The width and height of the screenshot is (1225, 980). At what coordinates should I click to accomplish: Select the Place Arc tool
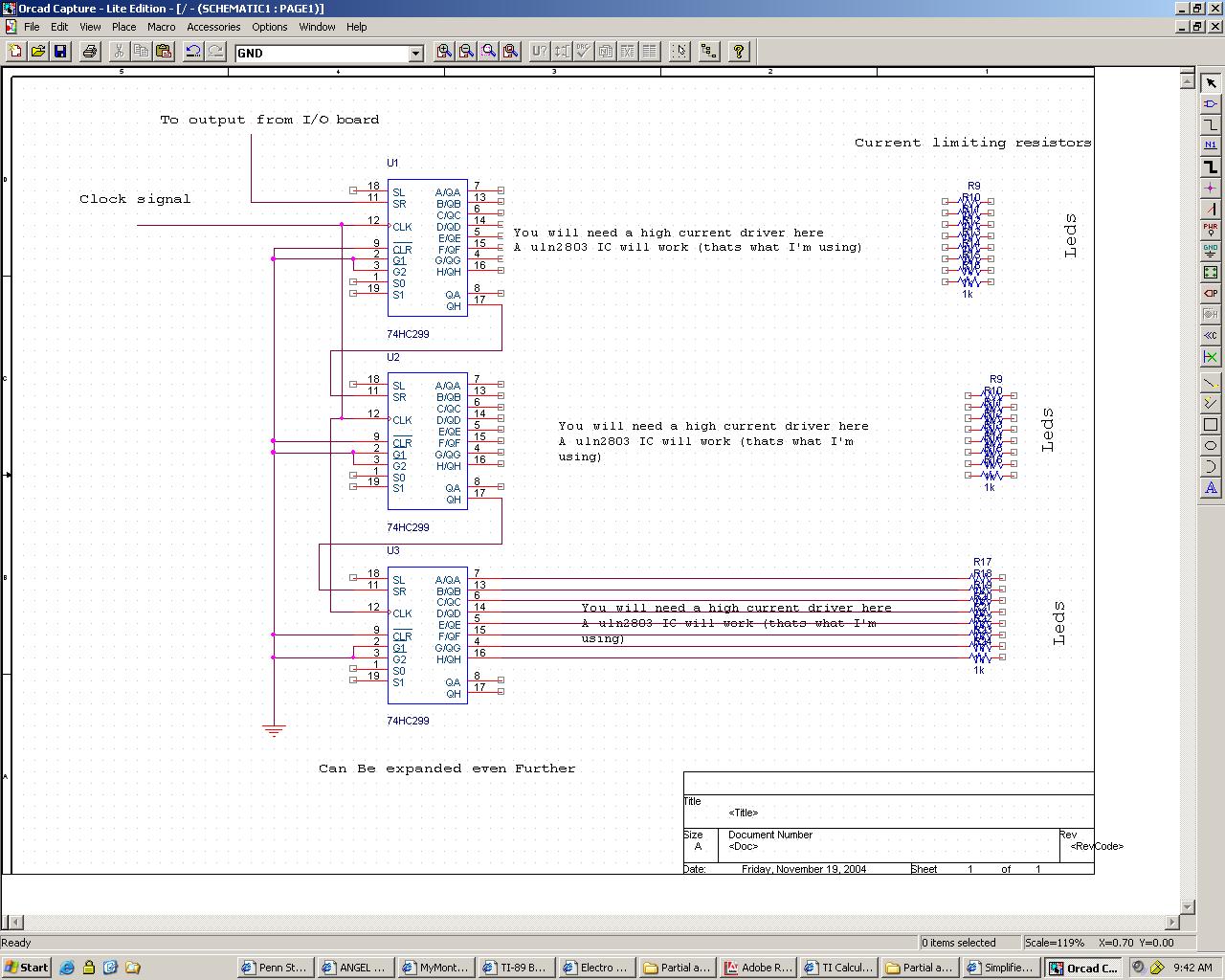point(1211,466)
